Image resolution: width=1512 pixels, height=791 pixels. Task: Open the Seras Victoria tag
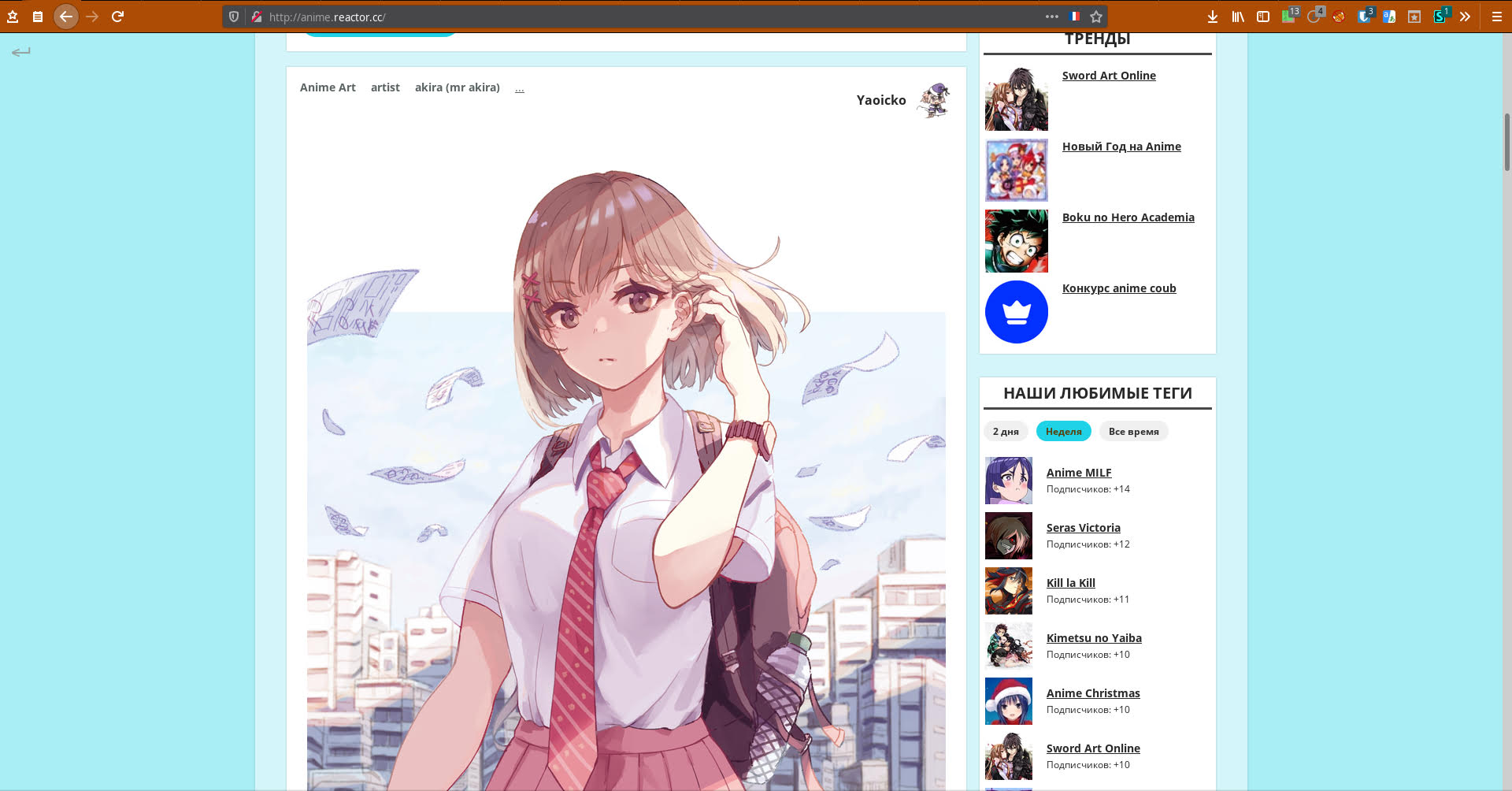(x=1084, y=528)
